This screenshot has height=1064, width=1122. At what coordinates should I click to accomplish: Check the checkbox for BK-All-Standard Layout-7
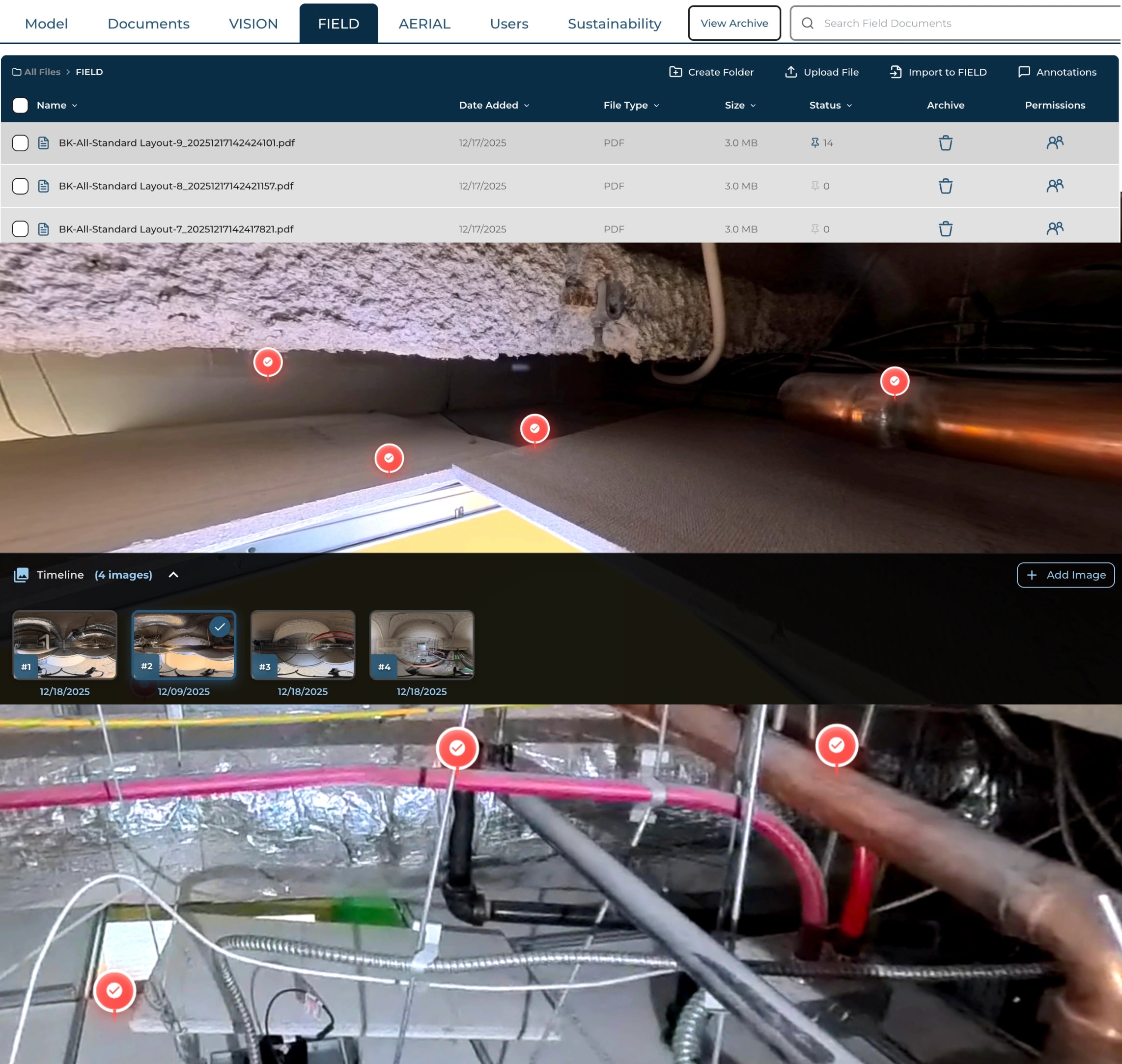point(21,229)
